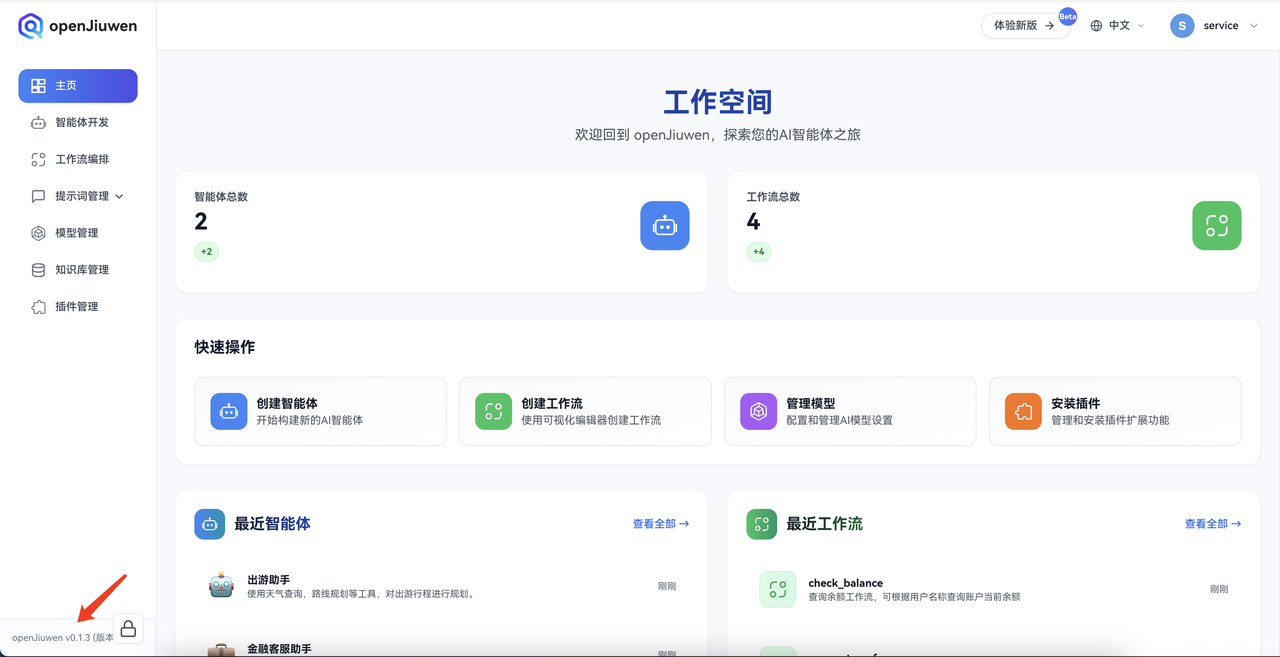1280x657 pixels.
Task: Click the 主页 grid icon in sidebar
Action: click(x=38, y=86)
